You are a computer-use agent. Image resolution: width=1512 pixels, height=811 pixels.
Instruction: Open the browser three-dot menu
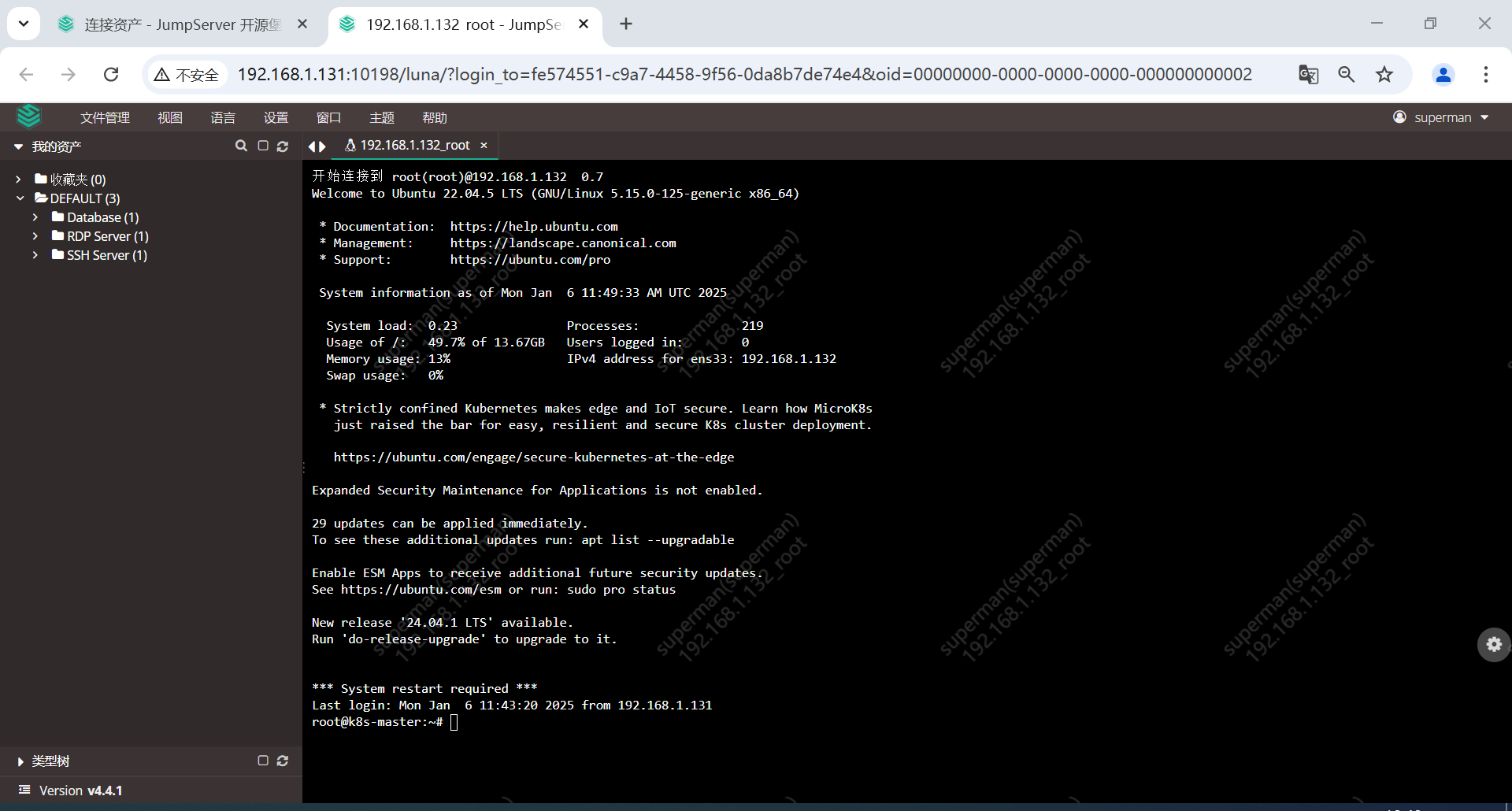[x=1486, y=75]
